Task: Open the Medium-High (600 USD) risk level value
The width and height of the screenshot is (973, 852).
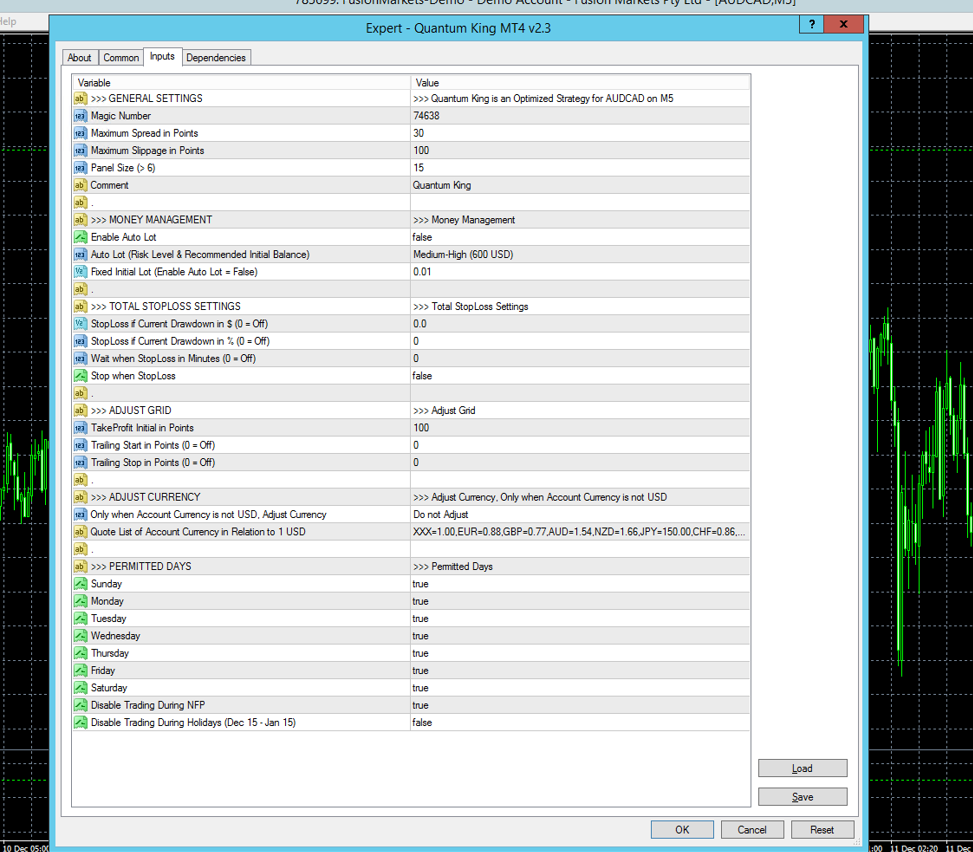Action: pos(463,254)
